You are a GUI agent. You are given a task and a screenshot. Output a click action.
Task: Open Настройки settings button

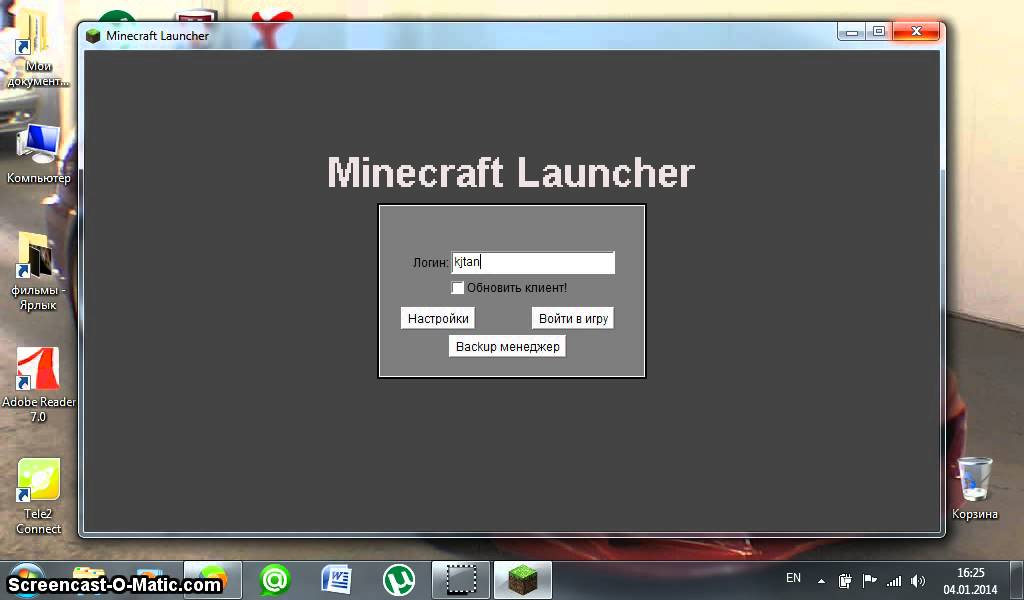[438, 319]
